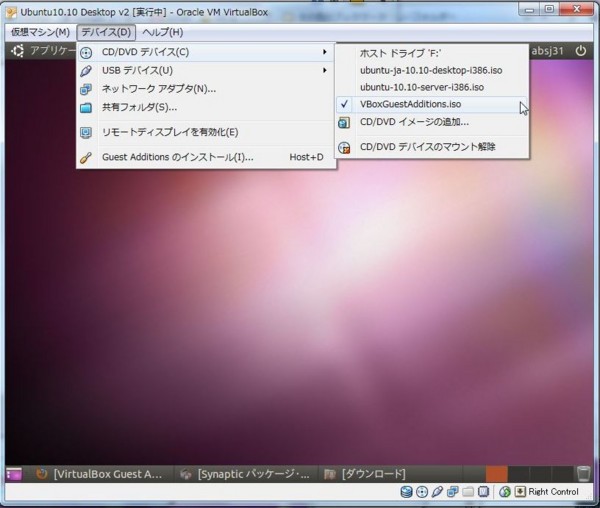Choose Guest Additions のインストール(I)... item

(206, 157)
